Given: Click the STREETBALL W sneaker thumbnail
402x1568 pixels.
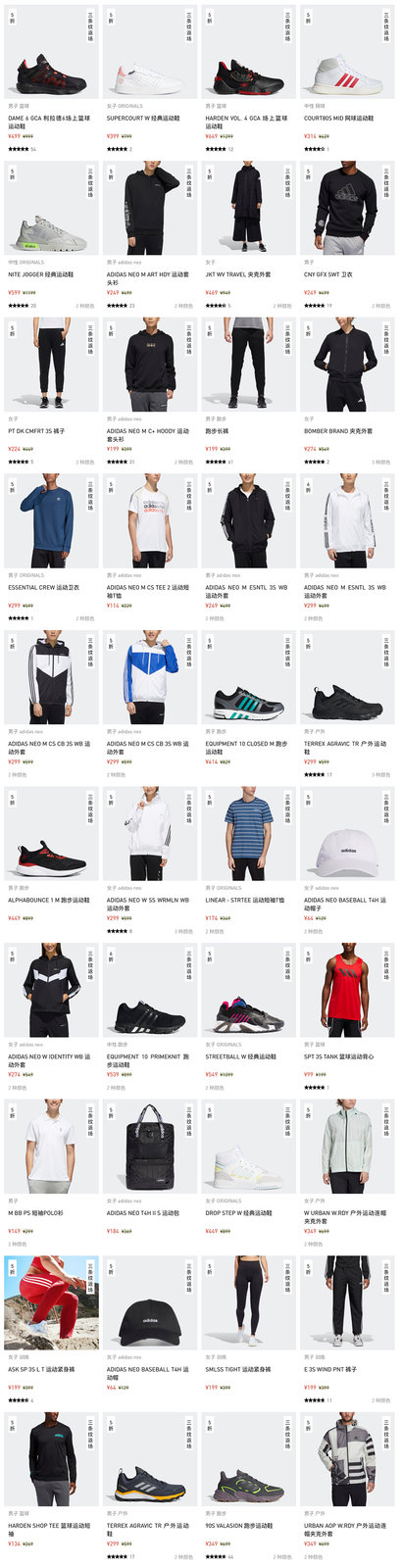Looking at the screenshot, I should tap(248, 991).
